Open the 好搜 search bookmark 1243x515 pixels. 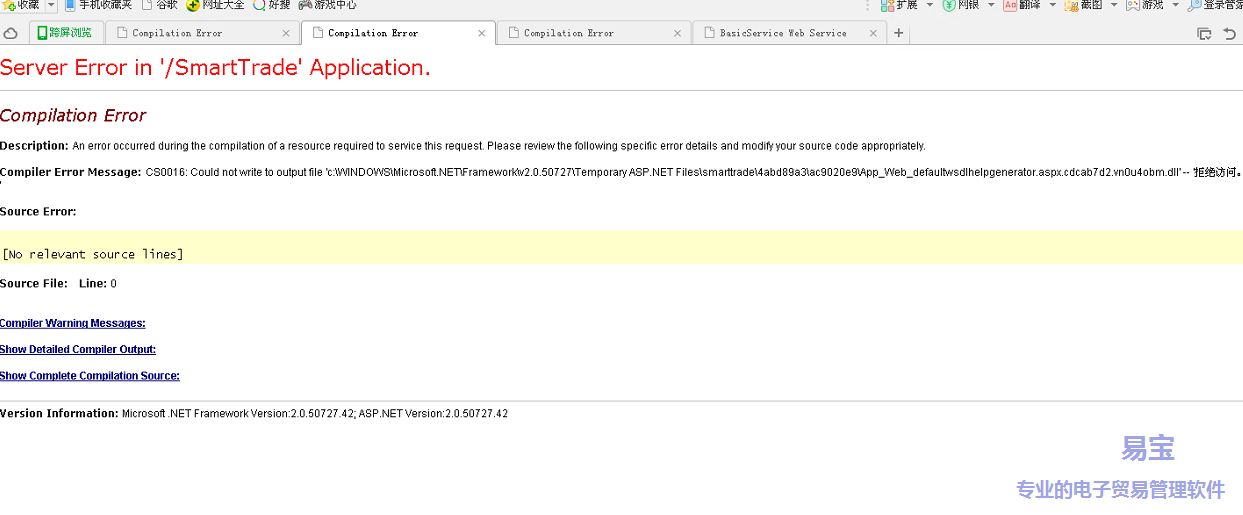[271, 5]
